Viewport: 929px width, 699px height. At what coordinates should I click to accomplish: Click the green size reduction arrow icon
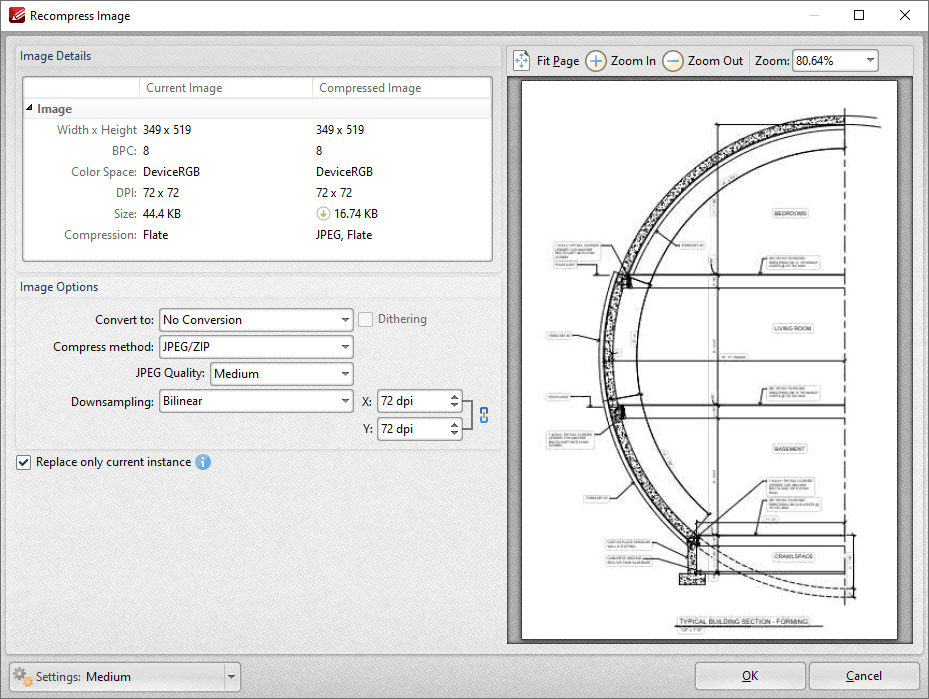coord(323,214)
